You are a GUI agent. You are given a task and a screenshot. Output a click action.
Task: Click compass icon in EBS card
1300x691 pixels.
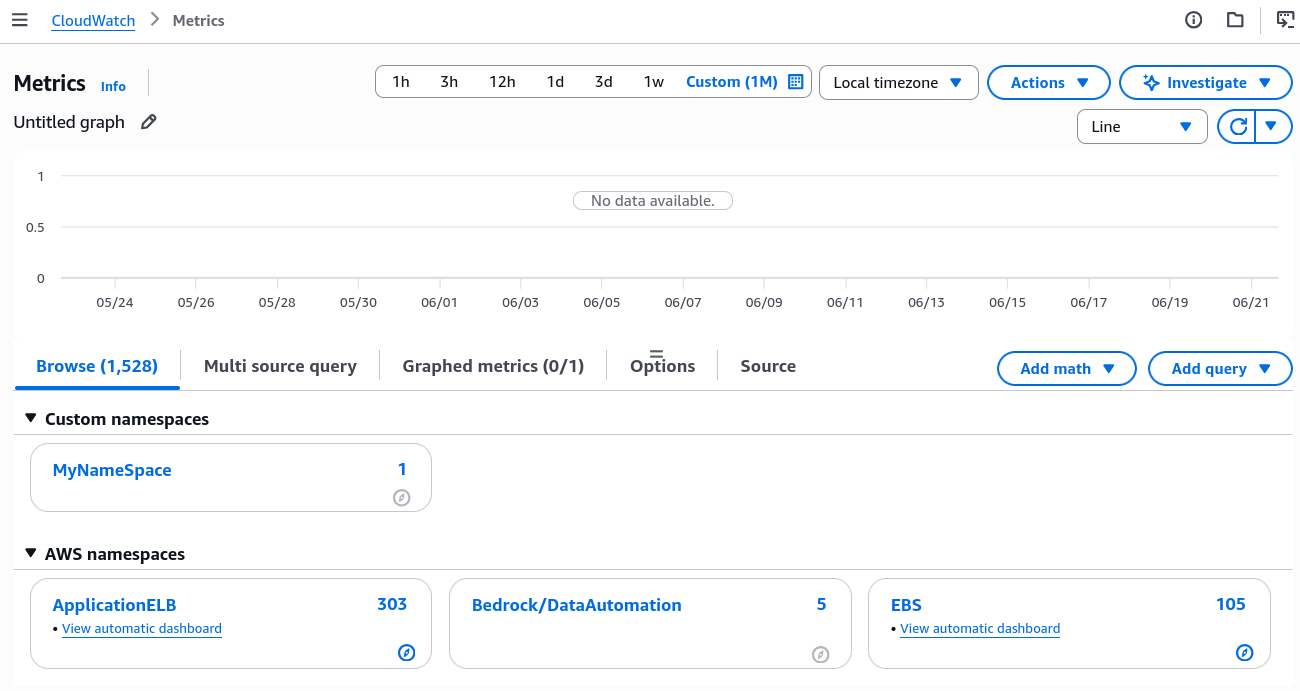tap(1244, 653)
